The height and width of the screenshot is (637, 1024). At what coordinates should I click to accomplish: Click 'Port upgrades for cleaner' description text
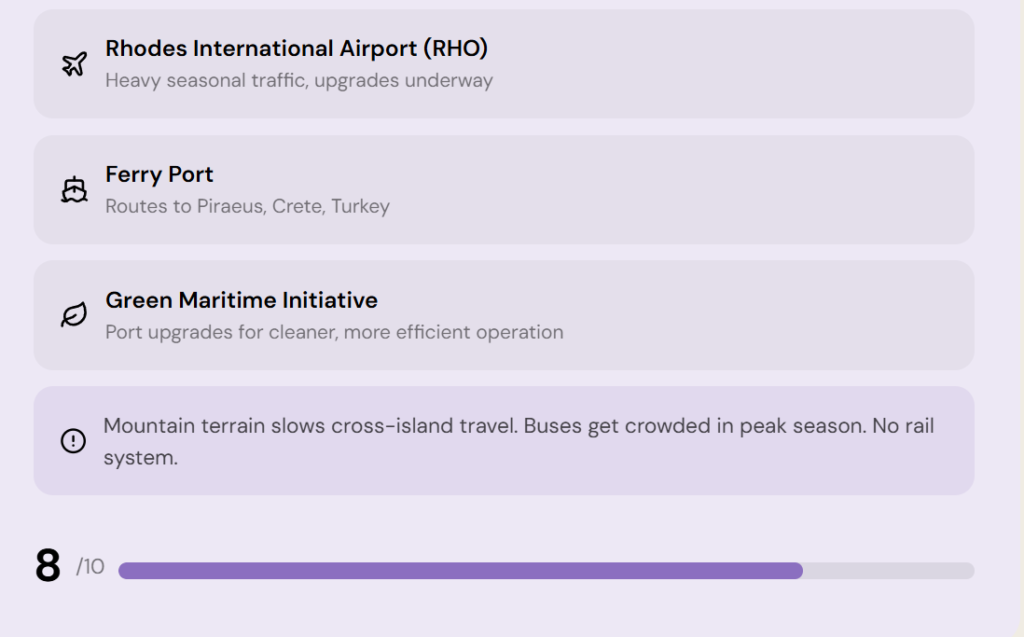click(x=334, y=332)
